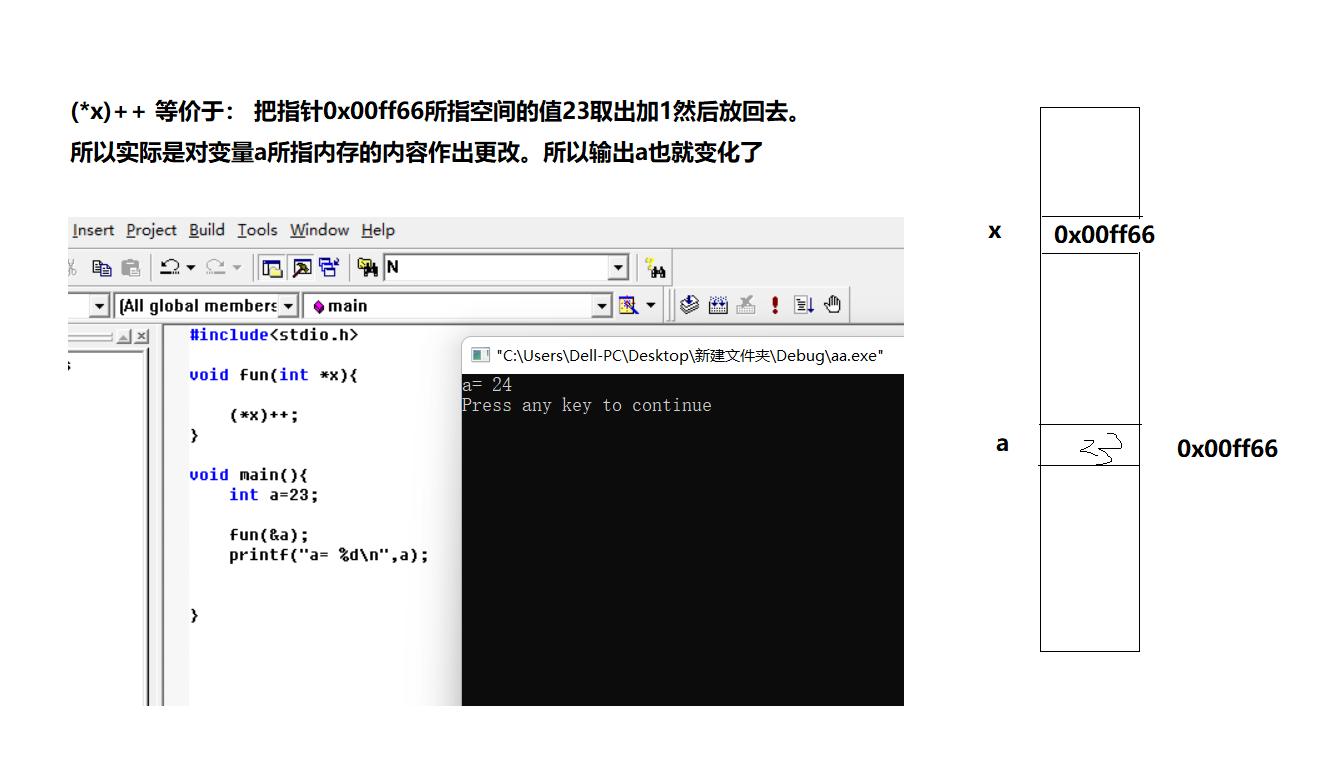The height and width of the screenshot is (775, 1340).
Task: Click the Copy icon
Action: point(102,267)
